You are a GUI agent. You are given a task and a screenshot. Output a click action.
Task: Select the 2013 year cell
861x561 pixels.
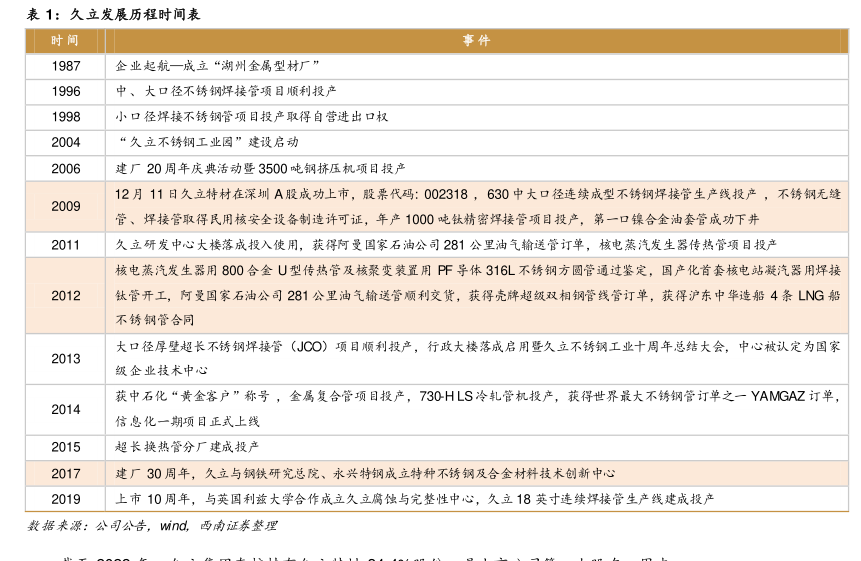coord(66,359)
